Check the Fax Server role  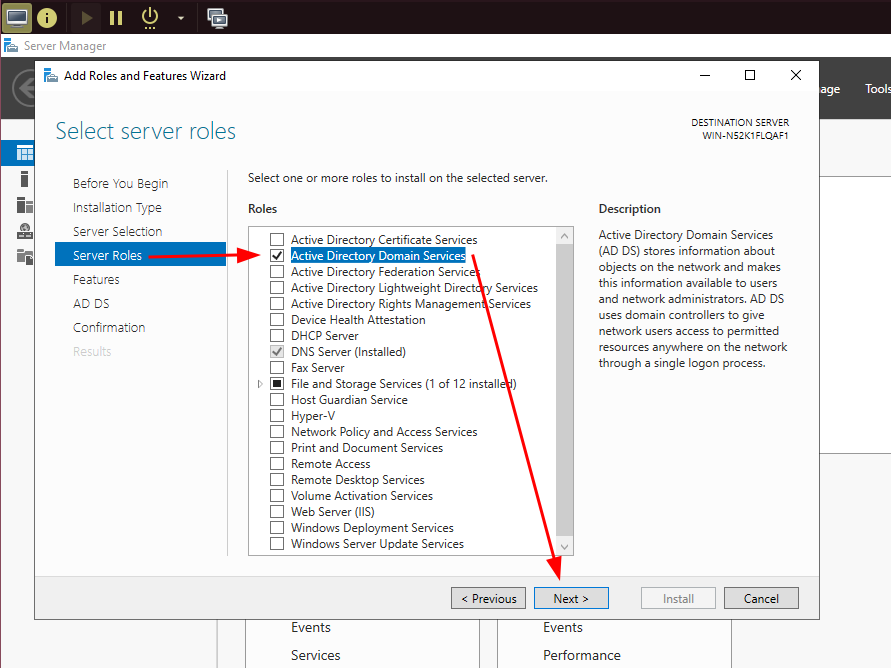pyautogui.click(x=277, y=368)
